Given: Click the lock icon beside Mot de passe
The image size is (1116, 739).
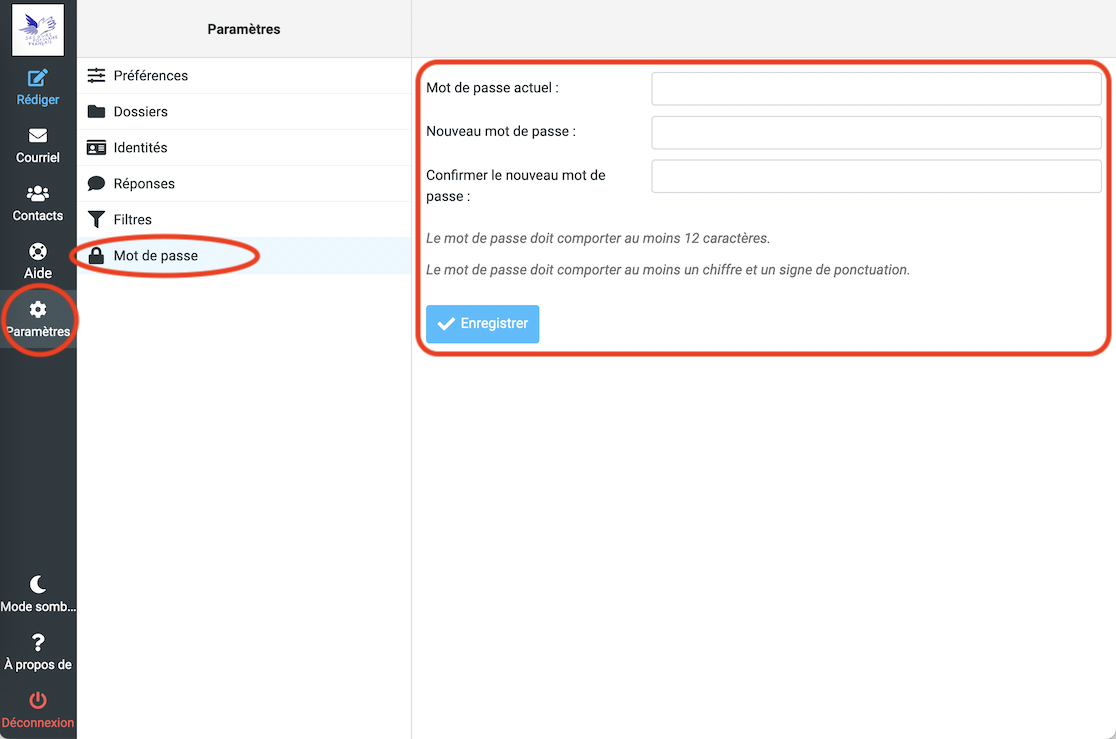Looking at the screenshot, I should click(96, 256).
